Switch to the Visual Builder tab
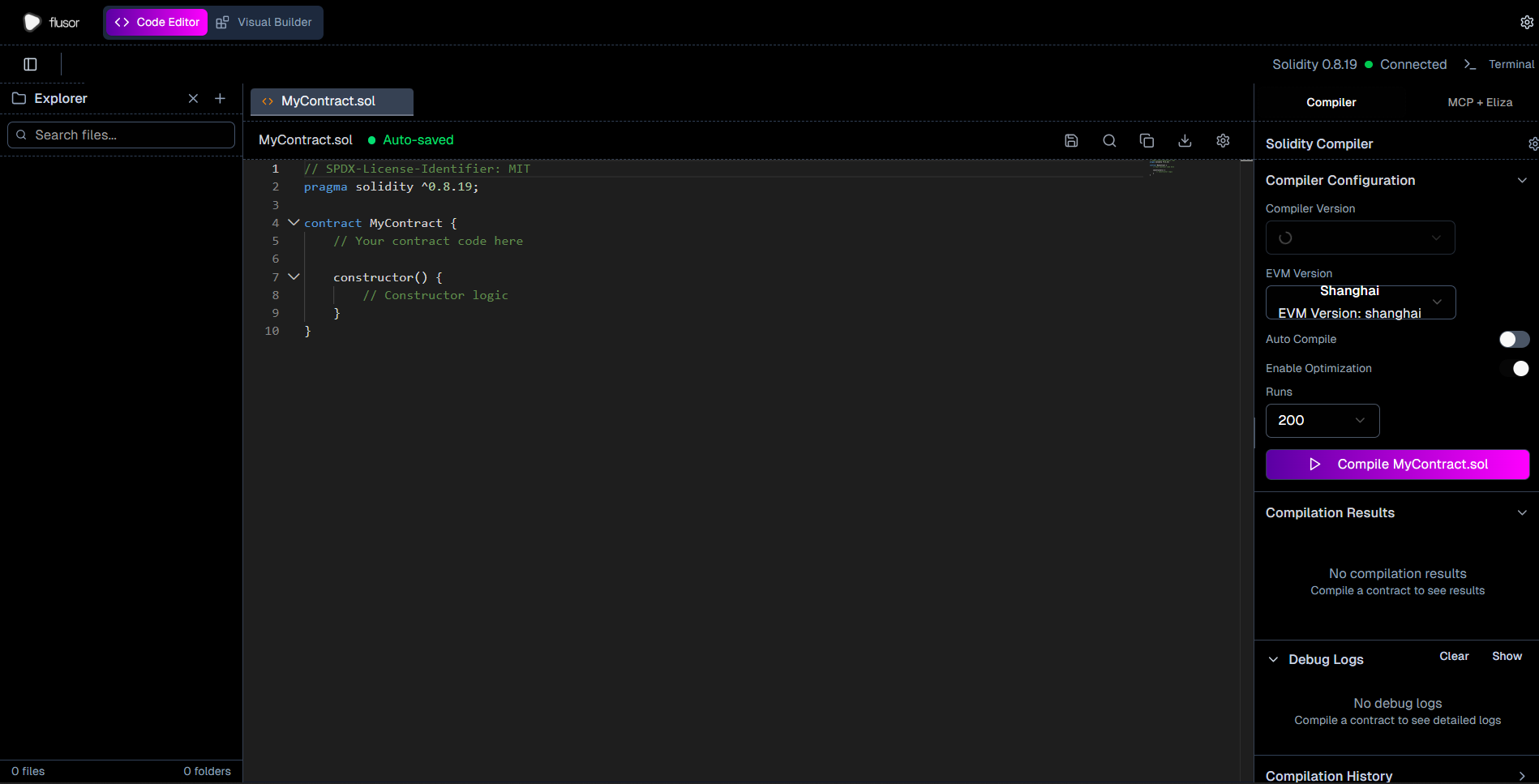 (264, 22)
